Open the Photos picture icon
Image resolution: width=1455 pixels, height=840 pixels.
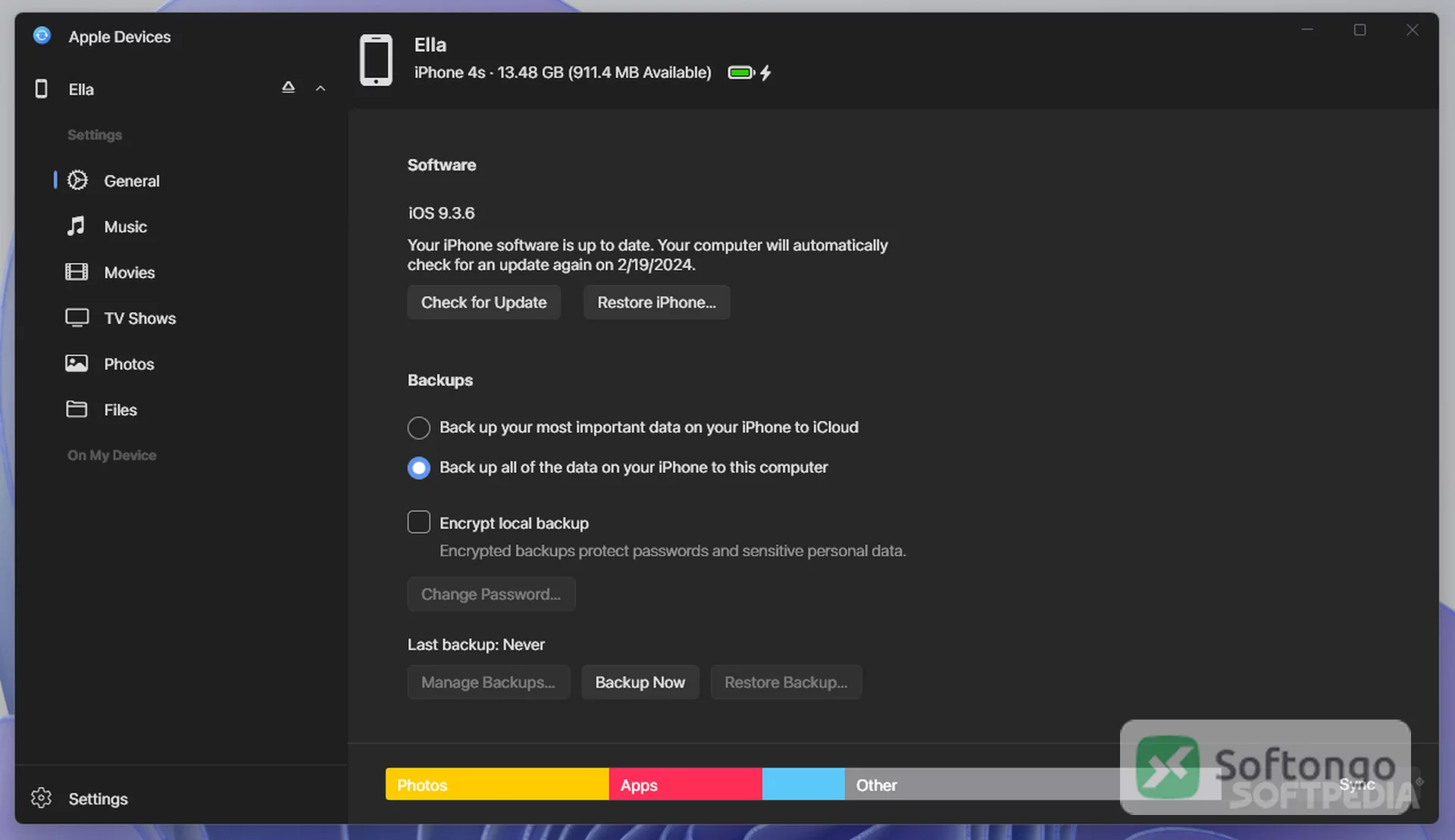click(77, 364)
